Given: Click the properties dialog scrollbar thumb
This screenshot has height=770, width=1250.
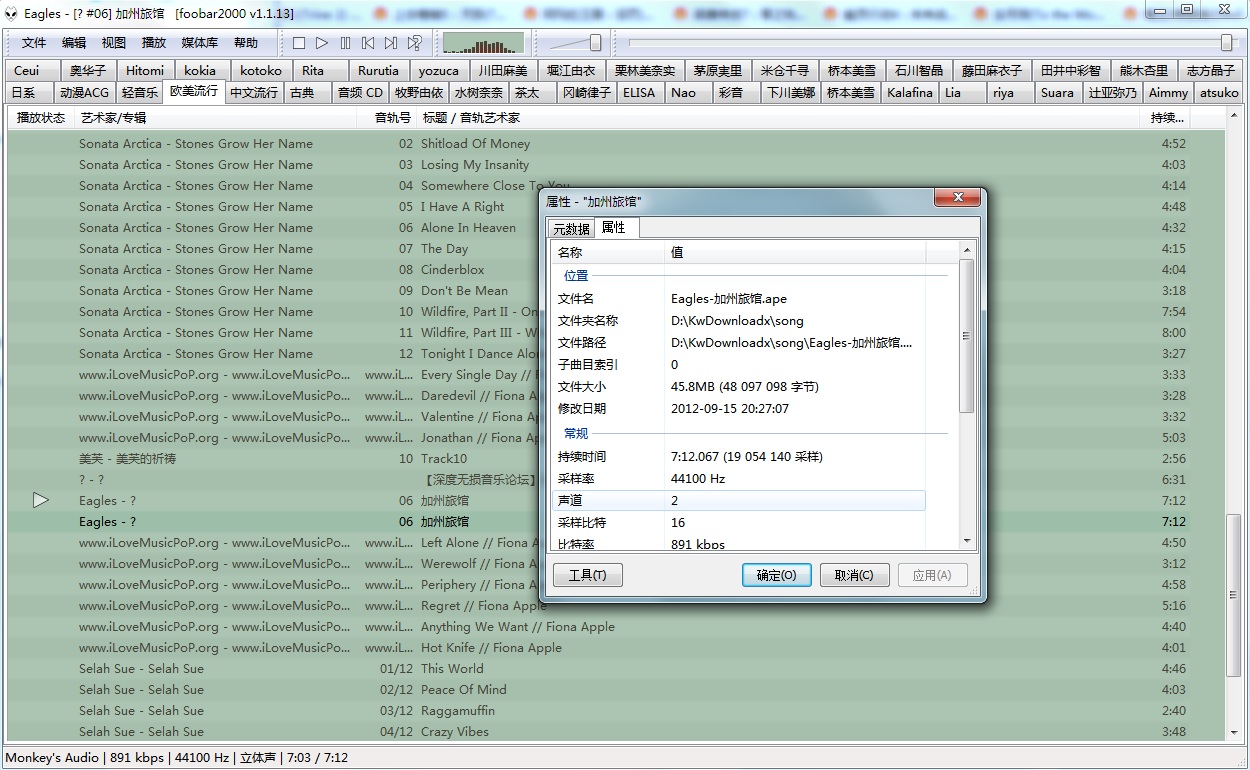Looking at the screenshot, I should [966, 336].
